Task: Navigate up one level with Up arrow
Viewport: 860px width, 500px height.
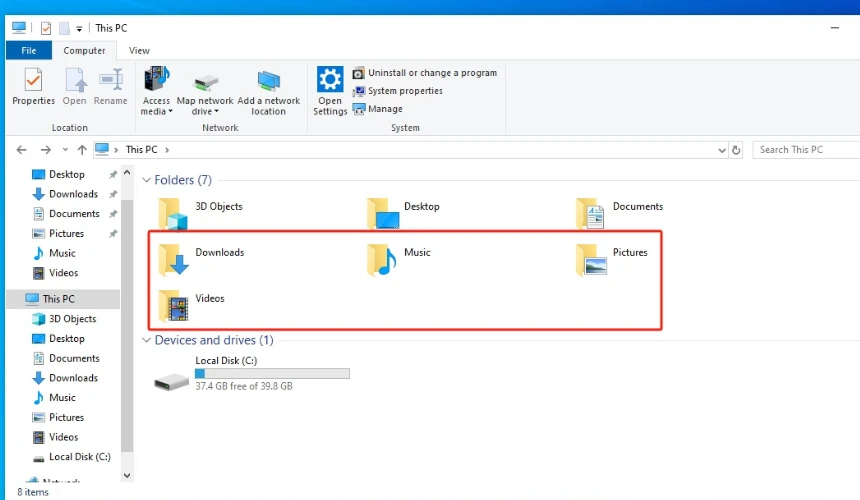Action: click(82, 150)
